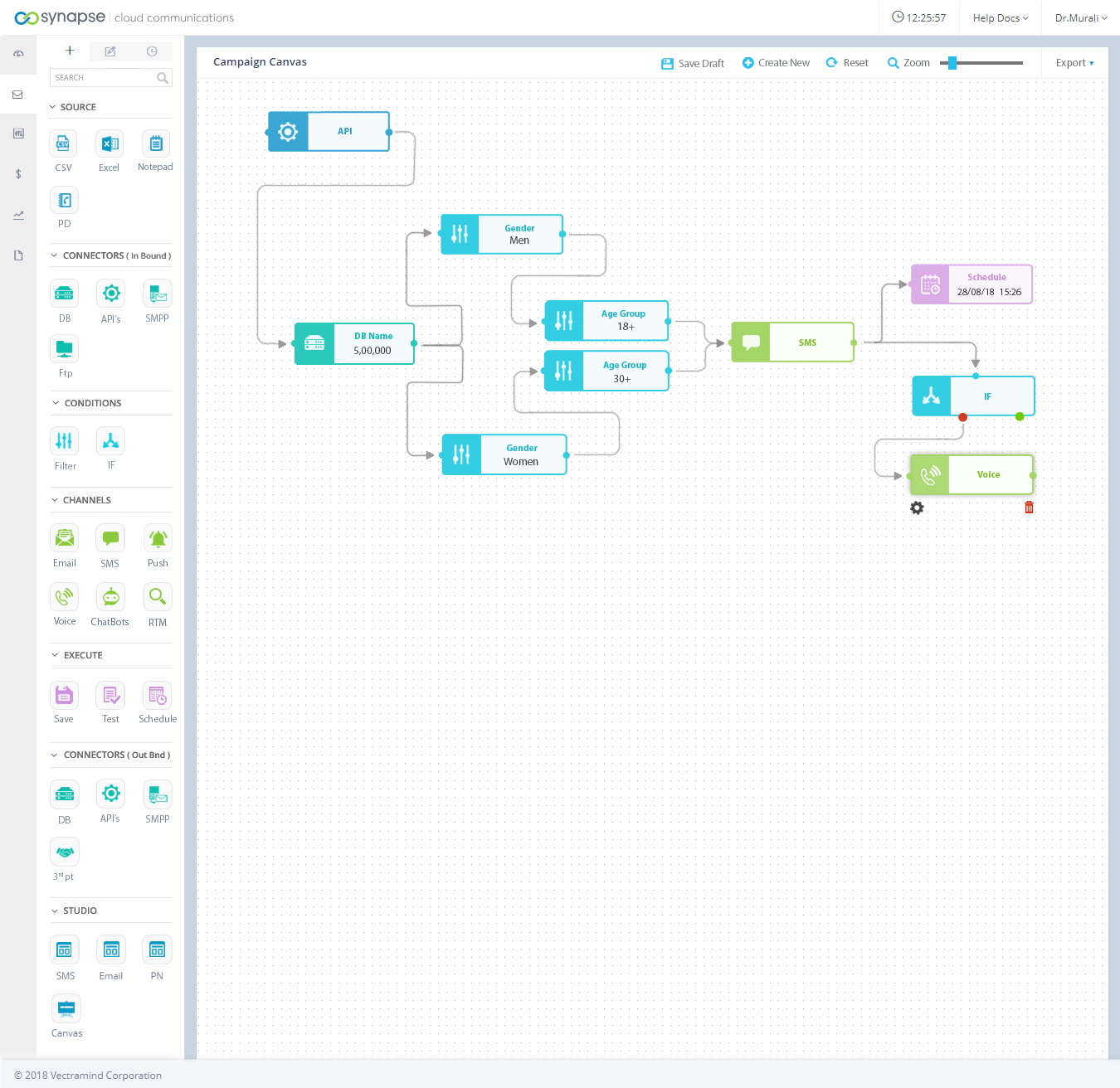Viewport: 1120px width, 1088px height.
Task: Click the Excel source icon
Action: (x=110, y=144)
